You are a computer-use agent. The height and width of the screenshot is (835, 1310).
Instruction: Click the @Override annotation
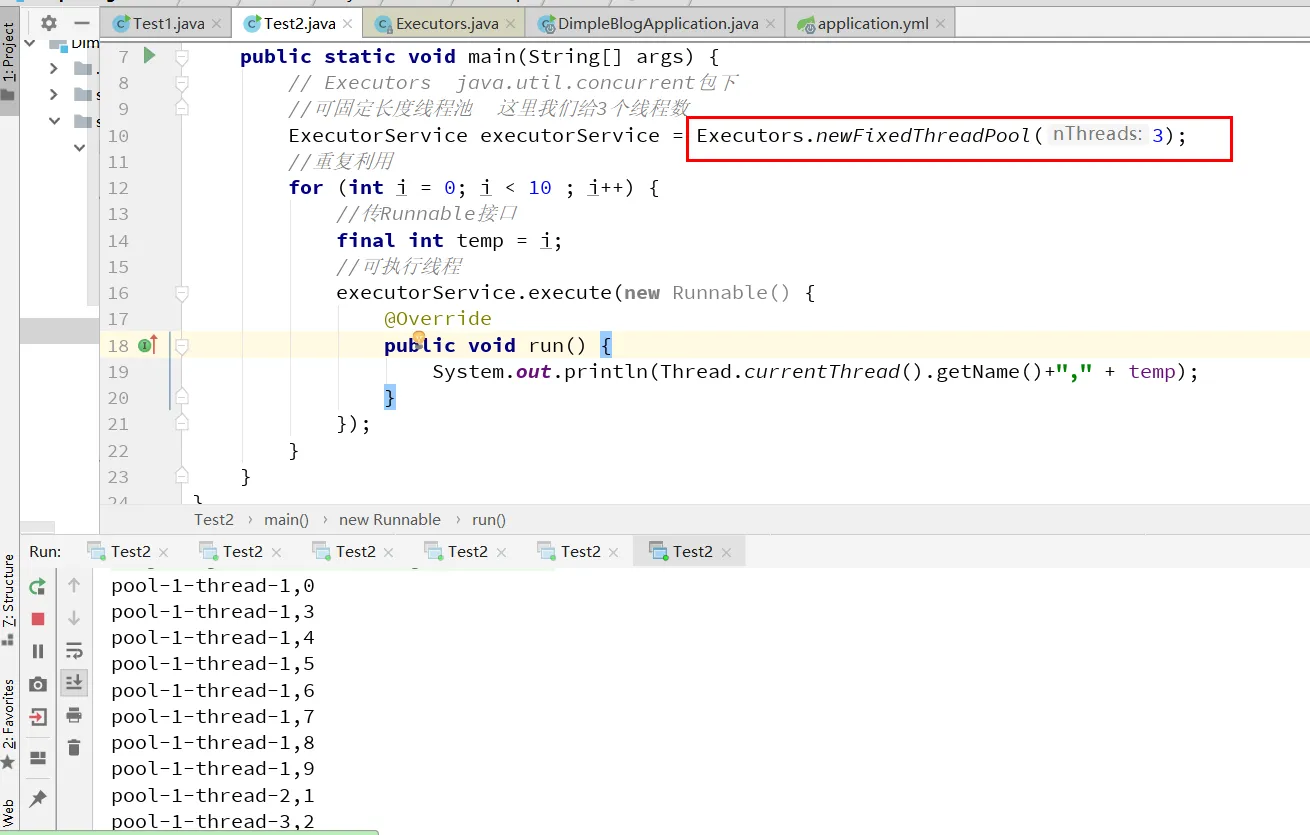[438, 319]
